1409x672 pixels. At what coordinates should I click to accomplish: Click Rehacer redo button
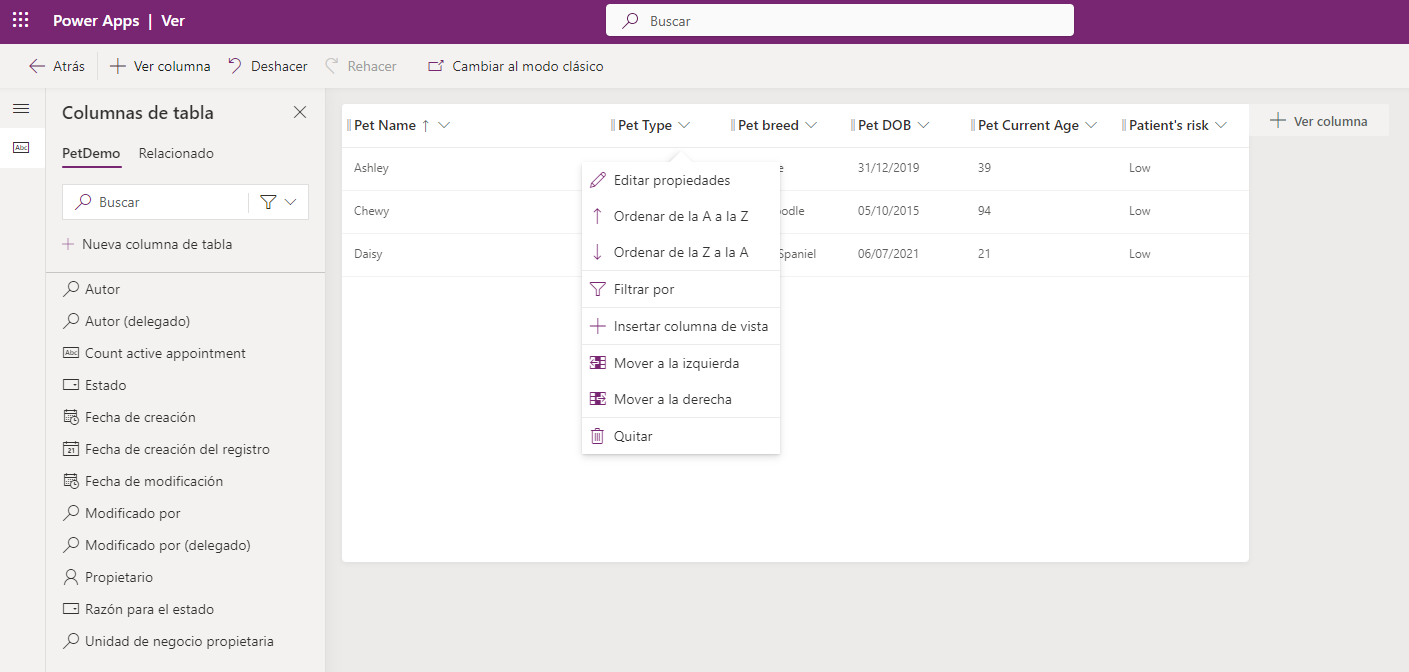[361, 66]
